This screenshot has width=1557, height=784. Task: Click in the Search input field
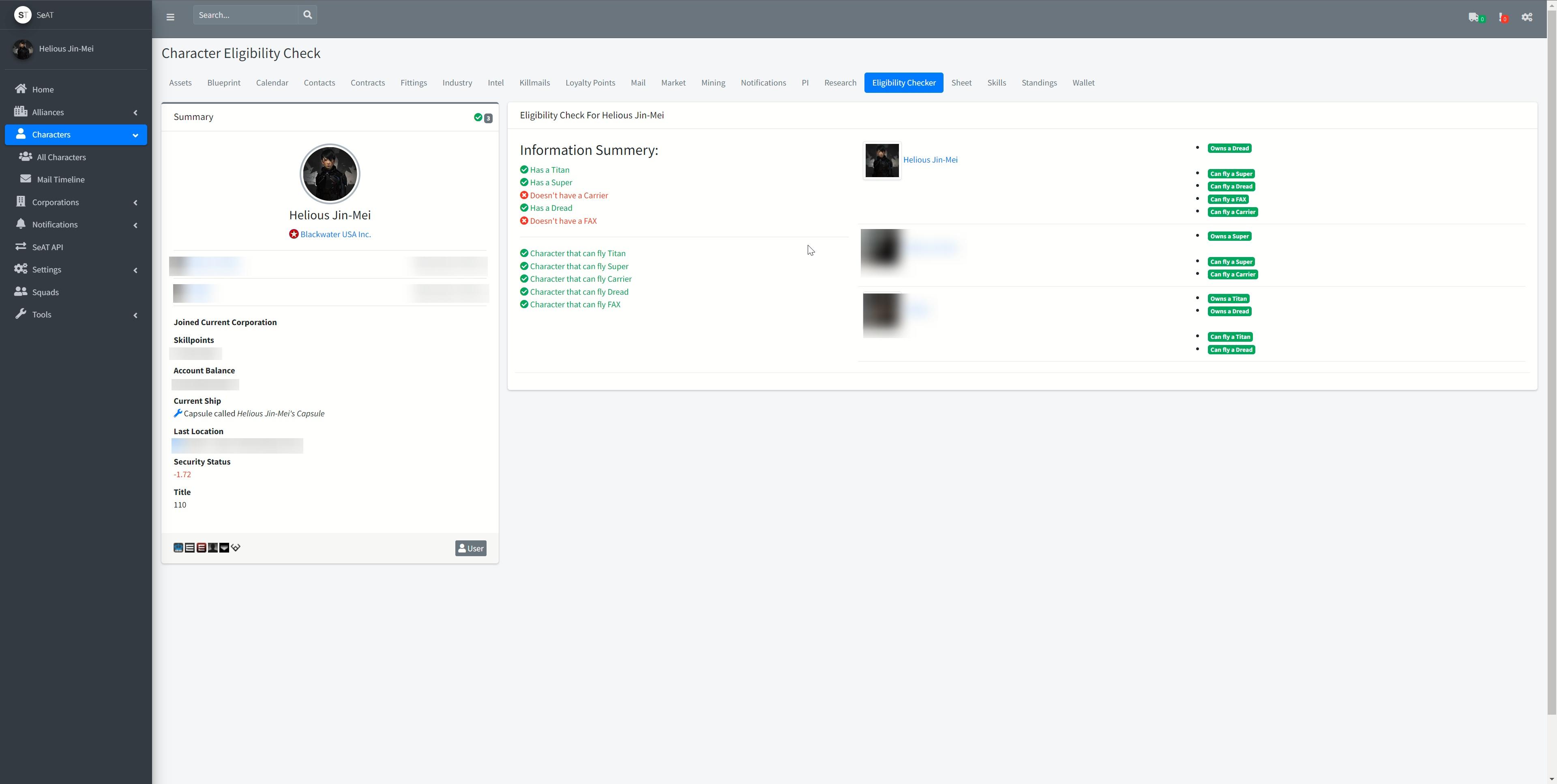click(245, 15)
